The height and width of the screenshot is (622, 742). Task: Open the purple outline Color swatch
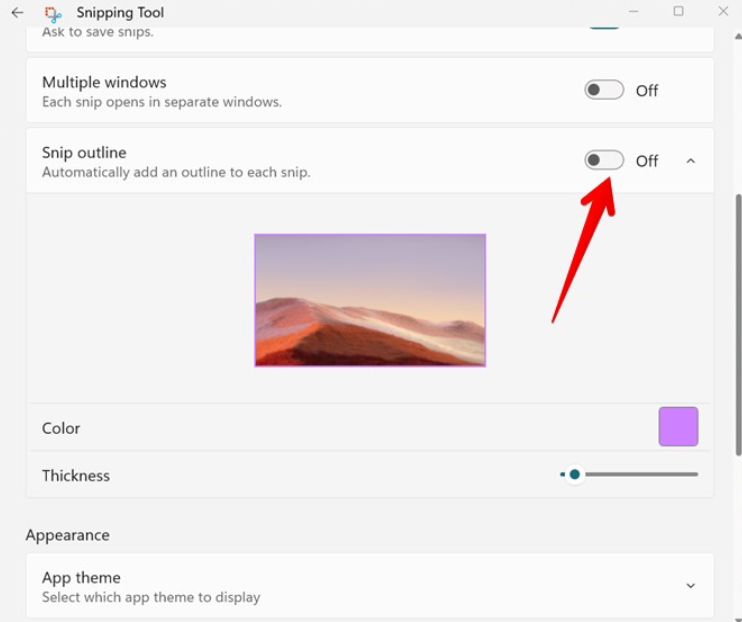coord(678,426)
